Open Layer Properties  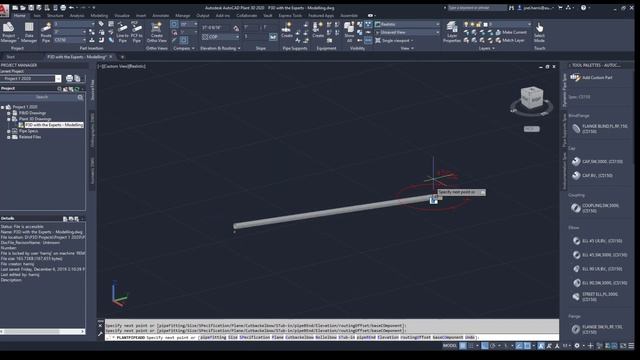(x=451, y=32)
